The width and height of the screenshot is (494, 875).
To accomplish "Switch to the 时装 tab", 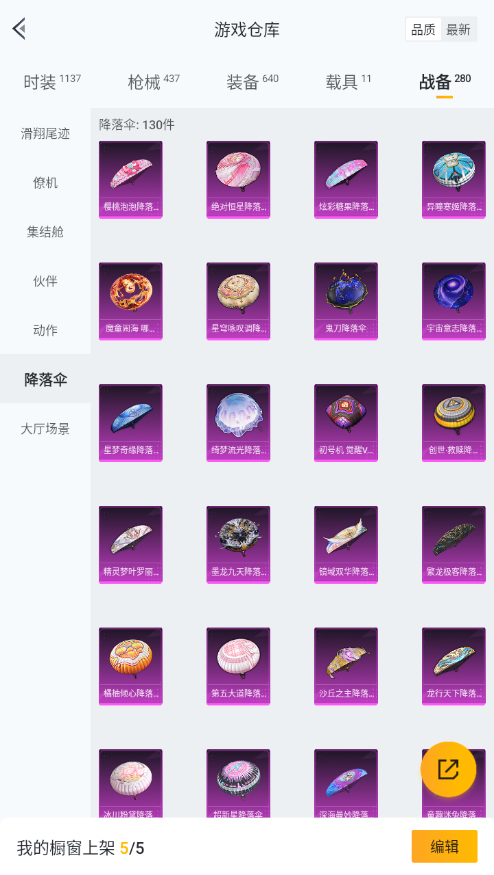I will [52, 82].
